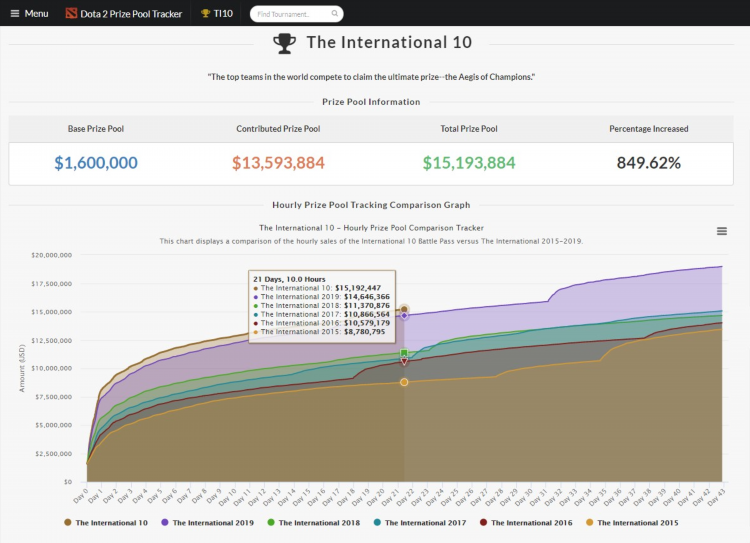The height and width of the screenshot is (543, 750).
Task: Click the $15,193,884 total prize value
Action: coord(469,163)
